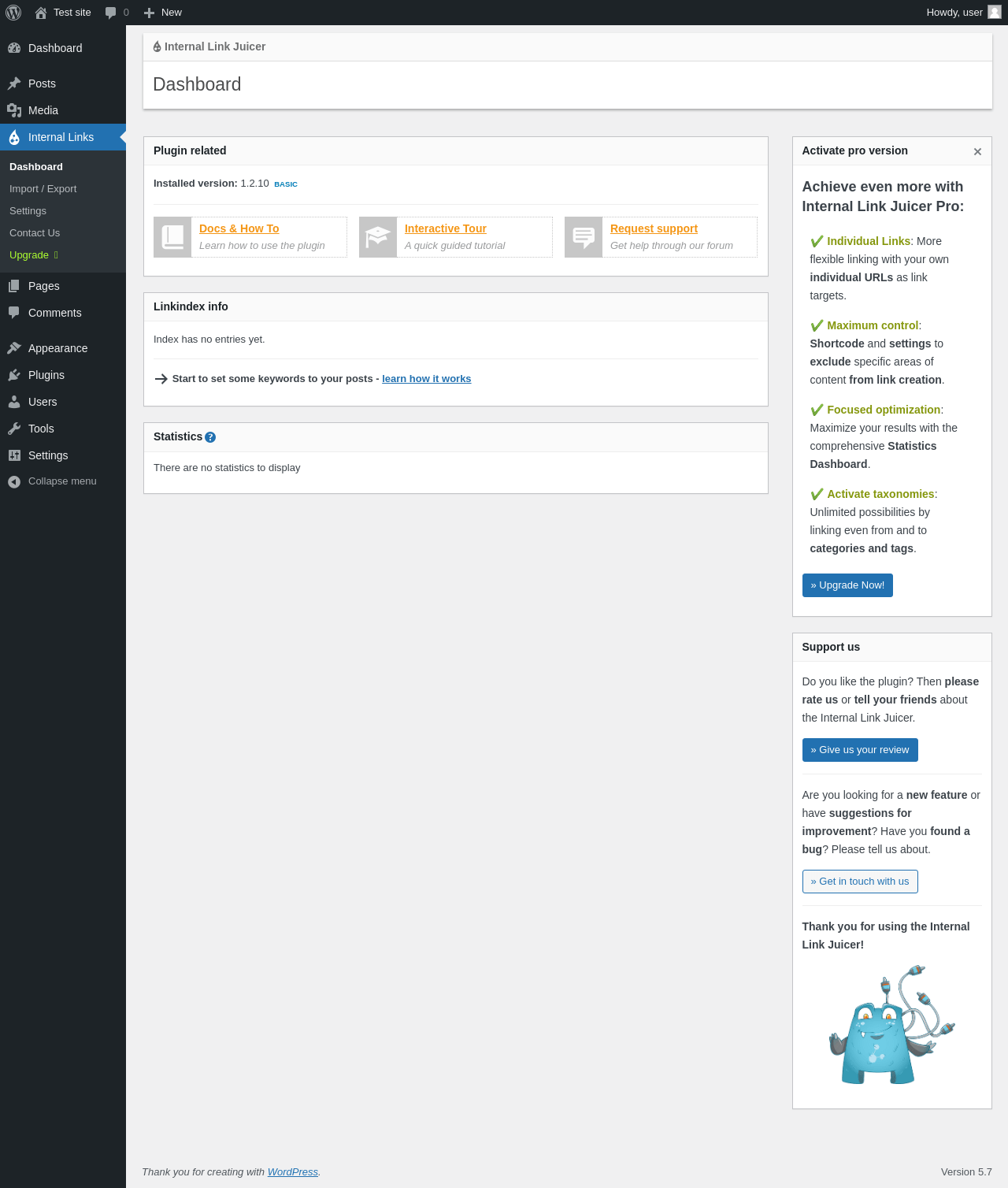Viewport: 1008px width, 1188px height.
Task: Open the Appearance menu
Action: (x=63, y=348)
